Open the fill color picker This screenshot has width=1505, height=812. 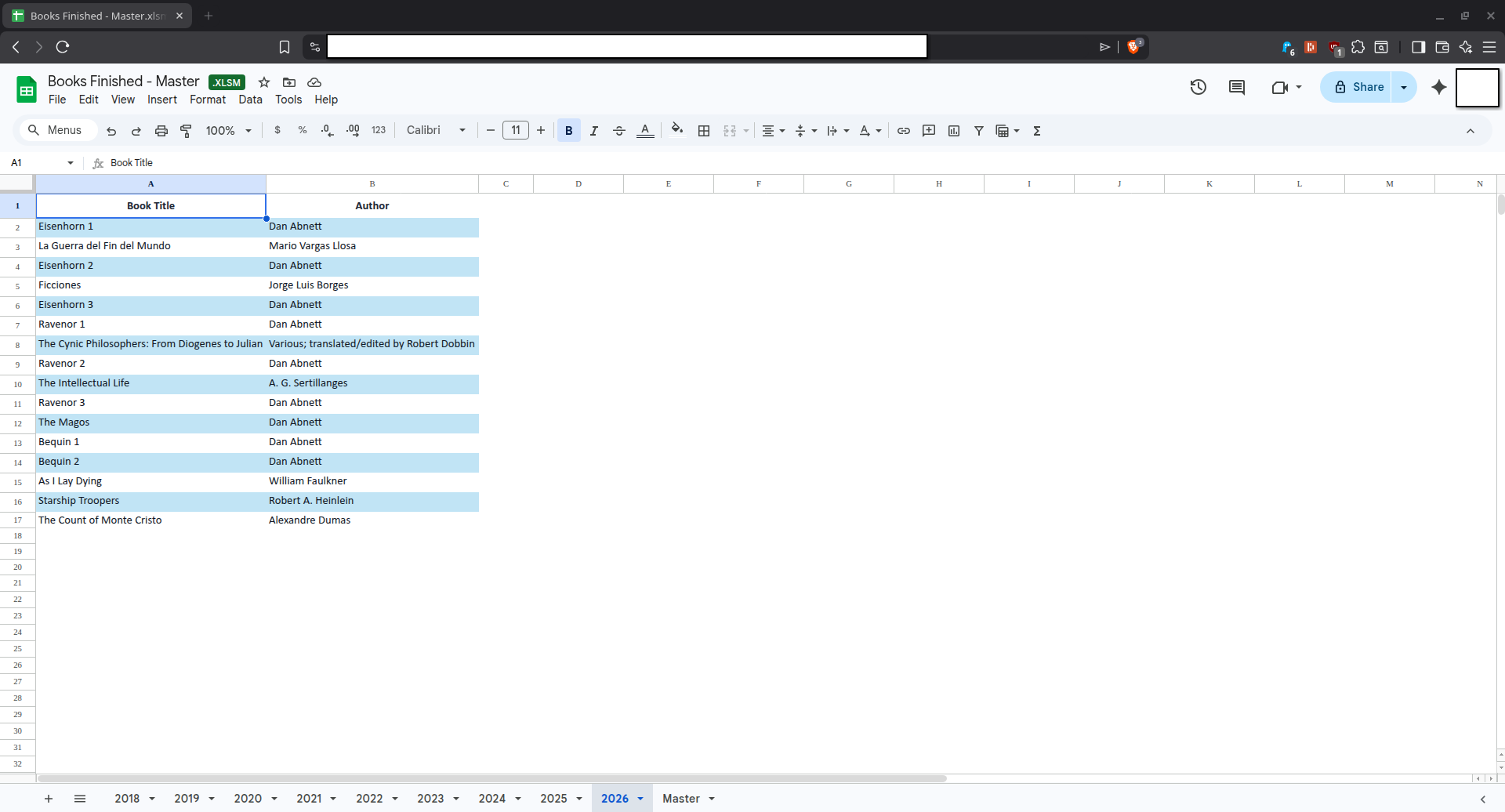coord(677,130)
